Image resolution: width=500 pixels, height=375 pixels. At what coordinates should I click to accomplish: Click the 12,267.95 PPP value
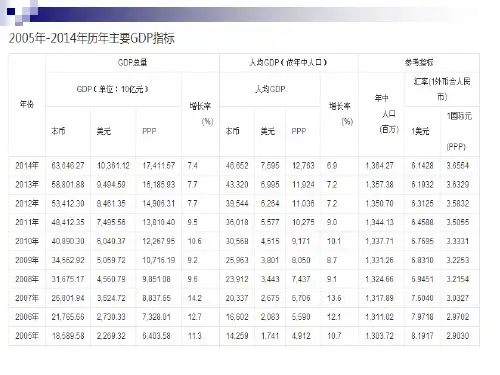(159, 241)
